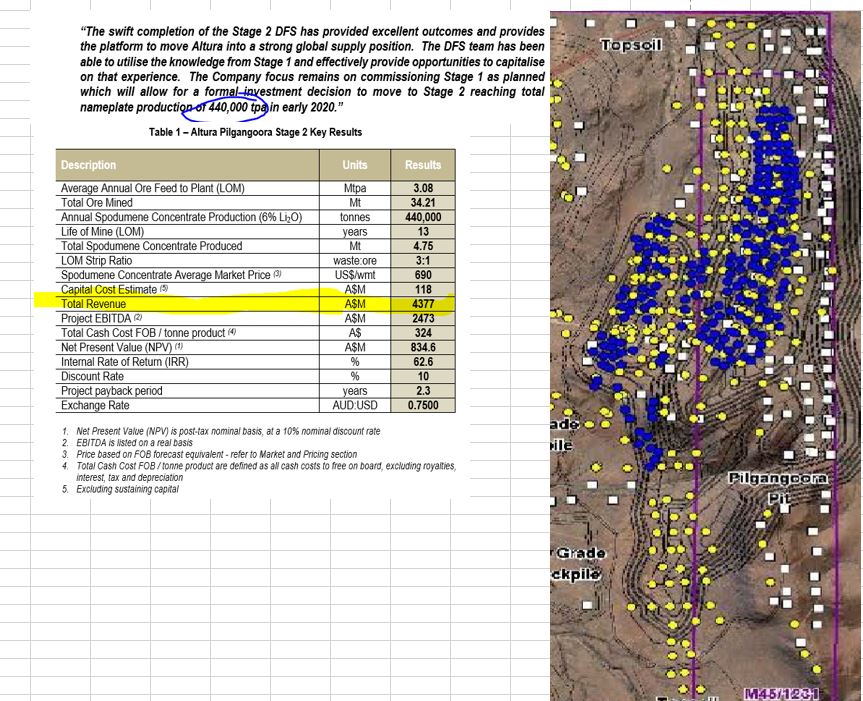Click the EBITDA value "2473"
The image size is (863, 701).
423,318
